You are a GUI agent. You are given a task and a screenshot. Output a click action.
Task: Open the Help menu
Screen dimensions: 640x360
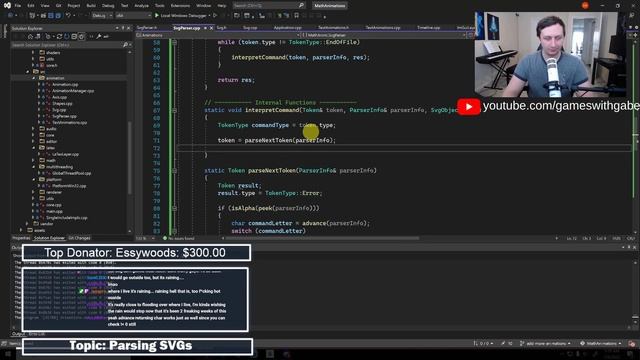click(222, 6)
